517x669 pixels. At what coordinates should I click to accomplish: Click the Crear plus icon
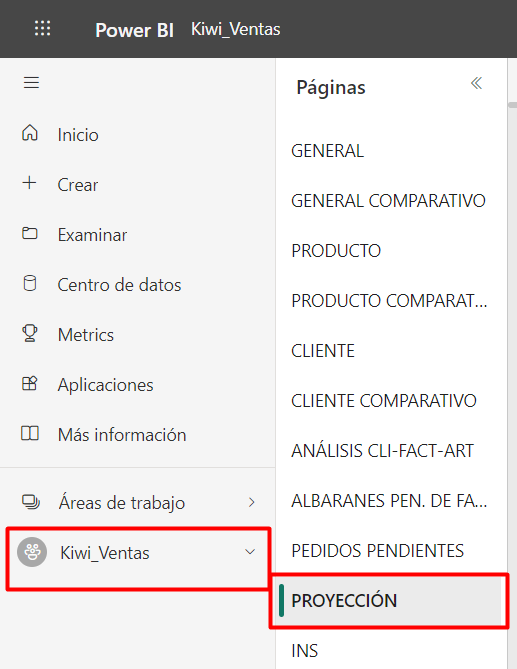pos(29,183)
